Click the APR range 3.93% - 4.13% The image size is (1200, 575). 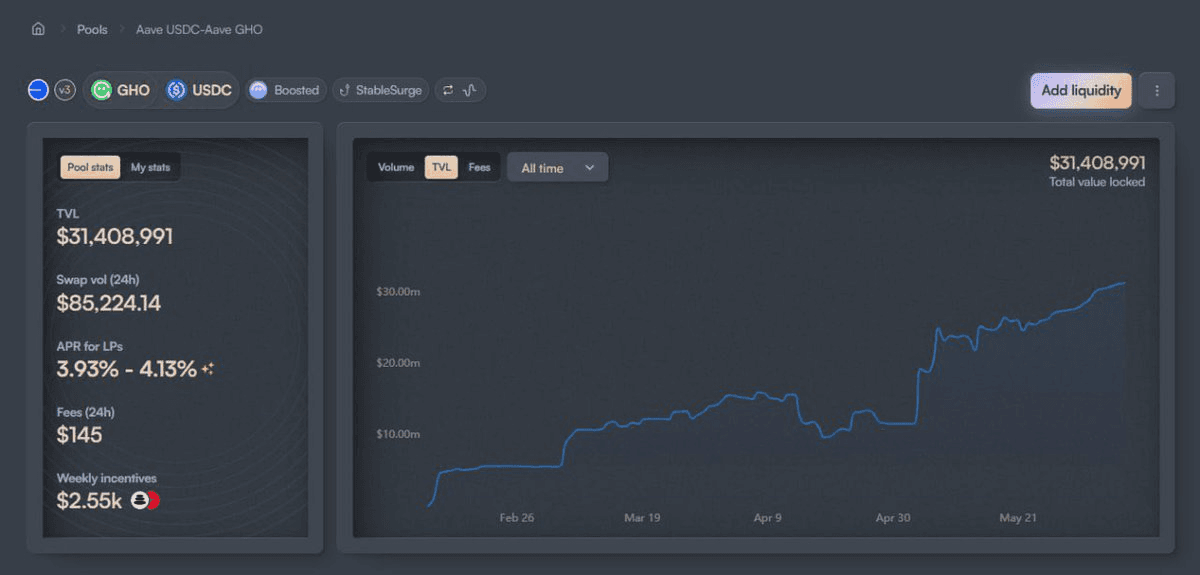click(127, 369)
